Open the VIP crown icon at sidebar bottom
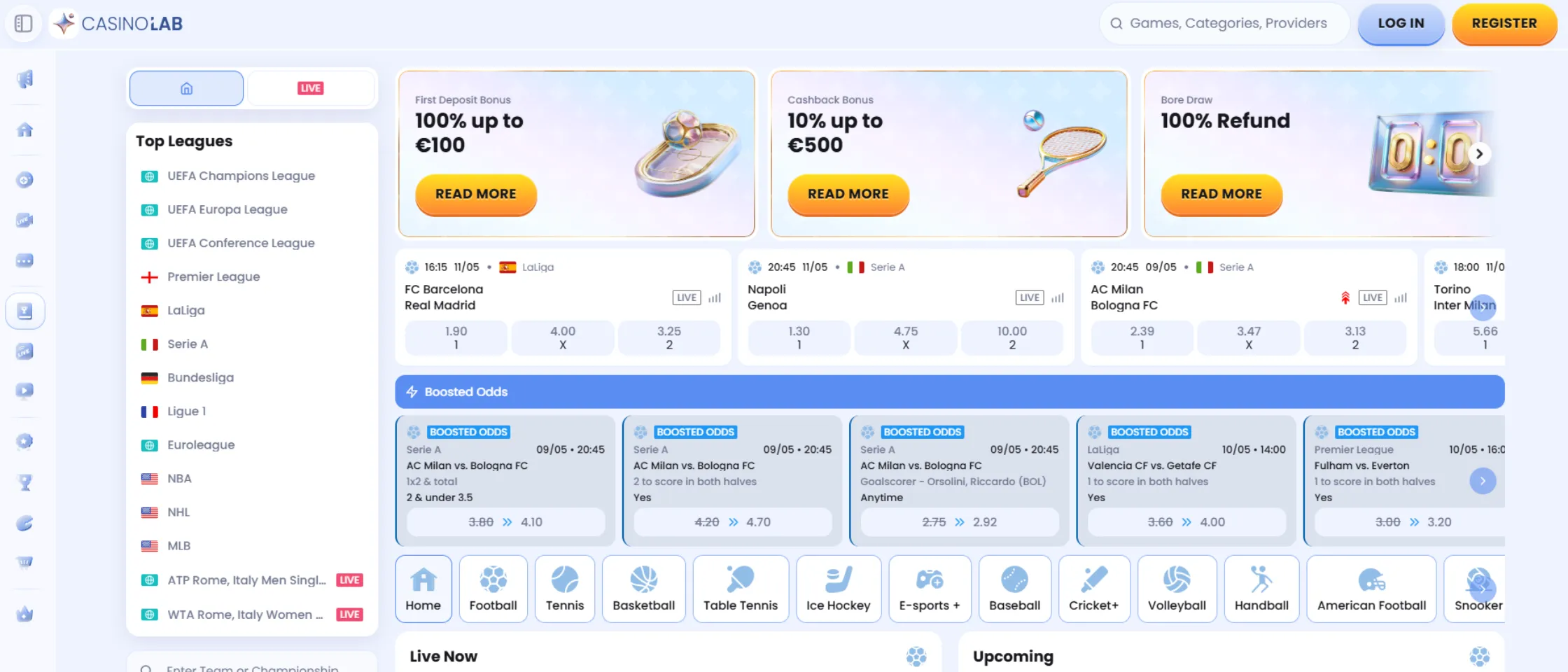 pos(25,614)
